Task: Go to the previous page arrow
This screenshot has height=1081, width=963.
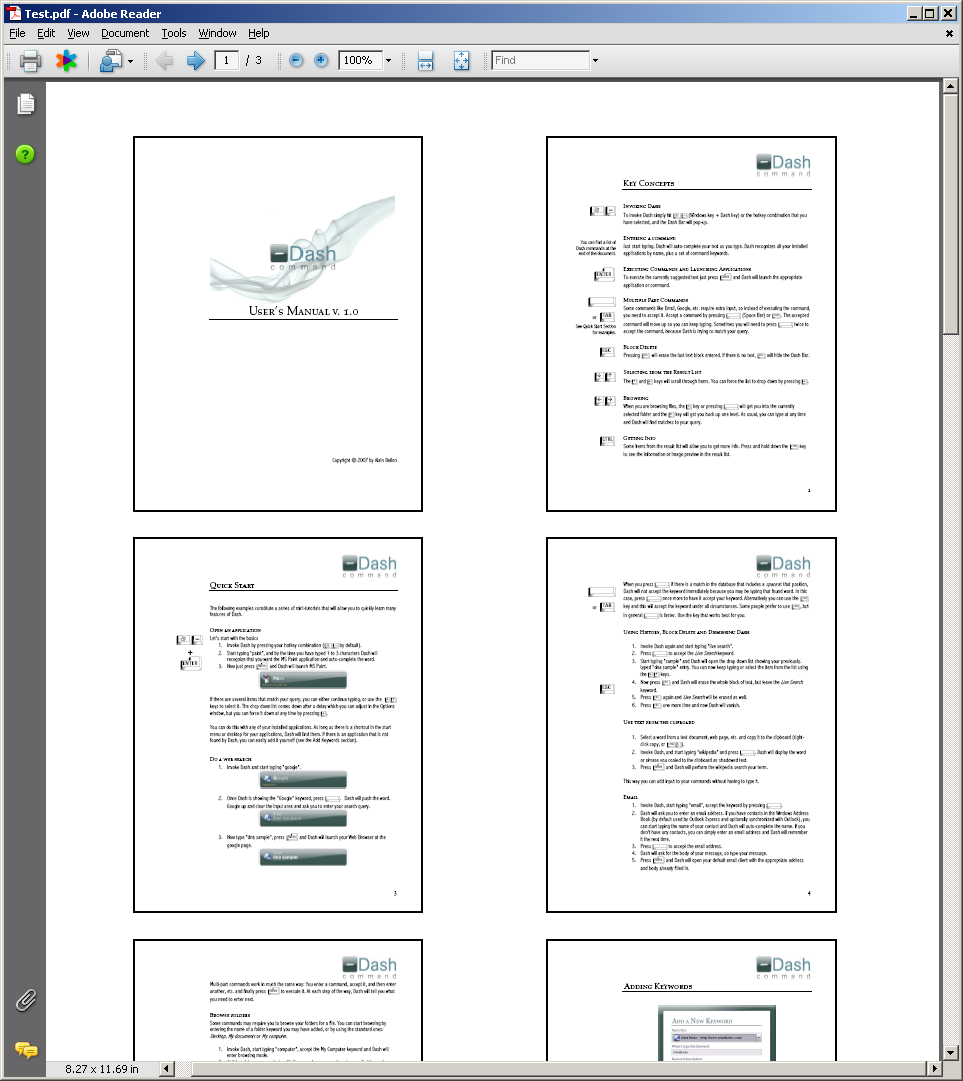Action: click(164, 61)
